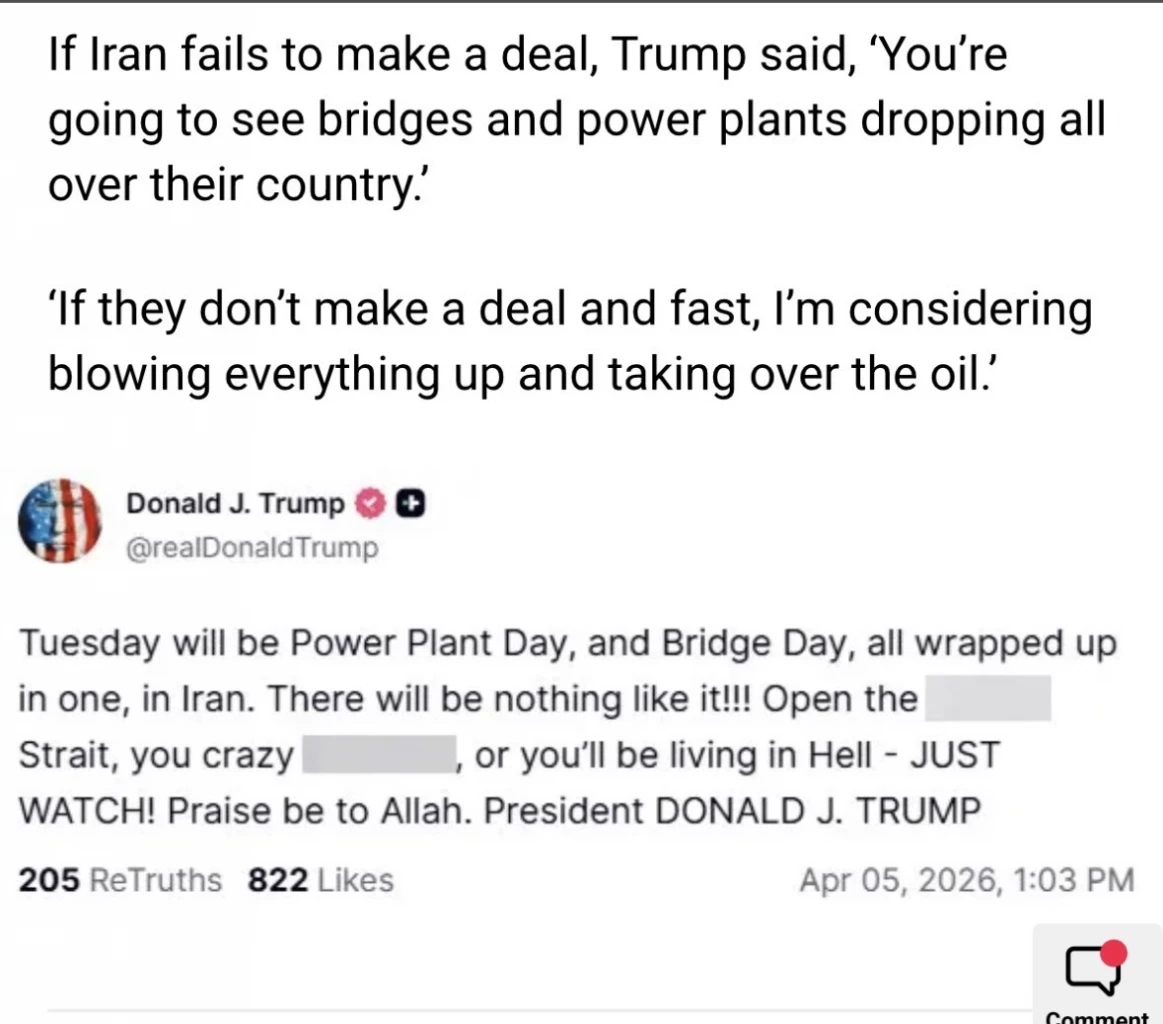Click the red notification dot on comments
Viewport: 1163px width, 1024px height.
(1113, 953)
